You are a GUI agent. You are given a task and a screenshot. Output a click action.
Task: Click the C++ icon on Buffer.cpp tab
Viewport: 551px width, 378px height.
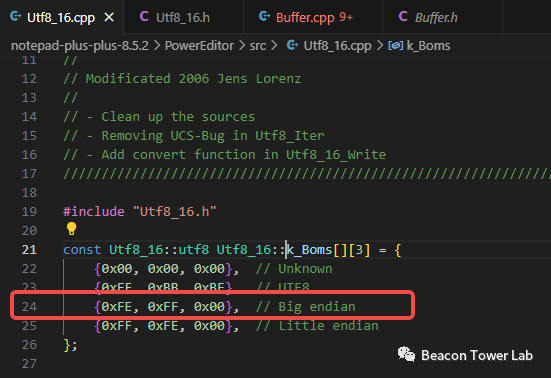[x=264, y=16]
